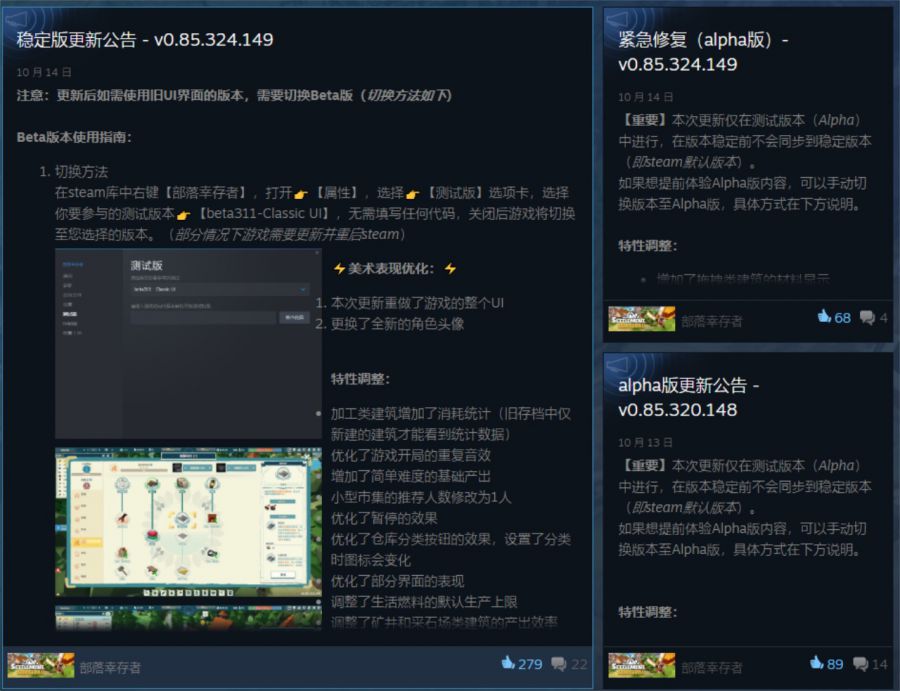Open the 测试版 properties dialog screenshot

coord(188,343)
